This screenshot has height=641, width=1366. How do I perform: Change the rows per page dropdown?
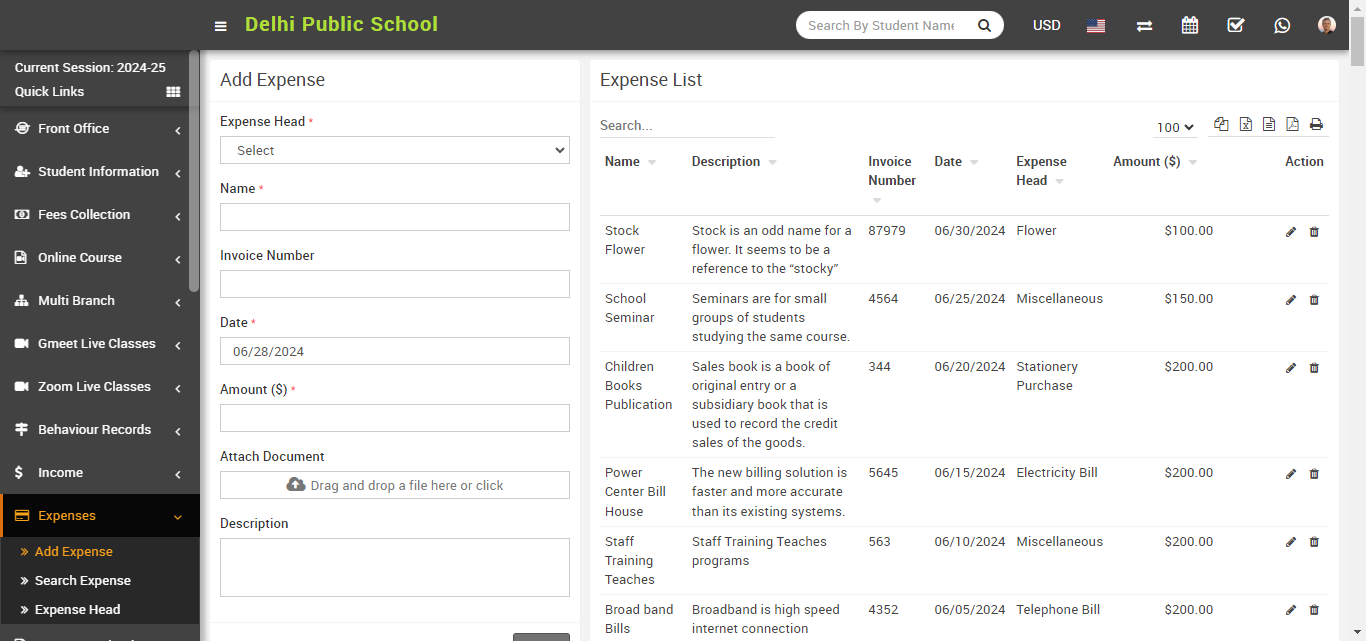tap(1175, 127)
